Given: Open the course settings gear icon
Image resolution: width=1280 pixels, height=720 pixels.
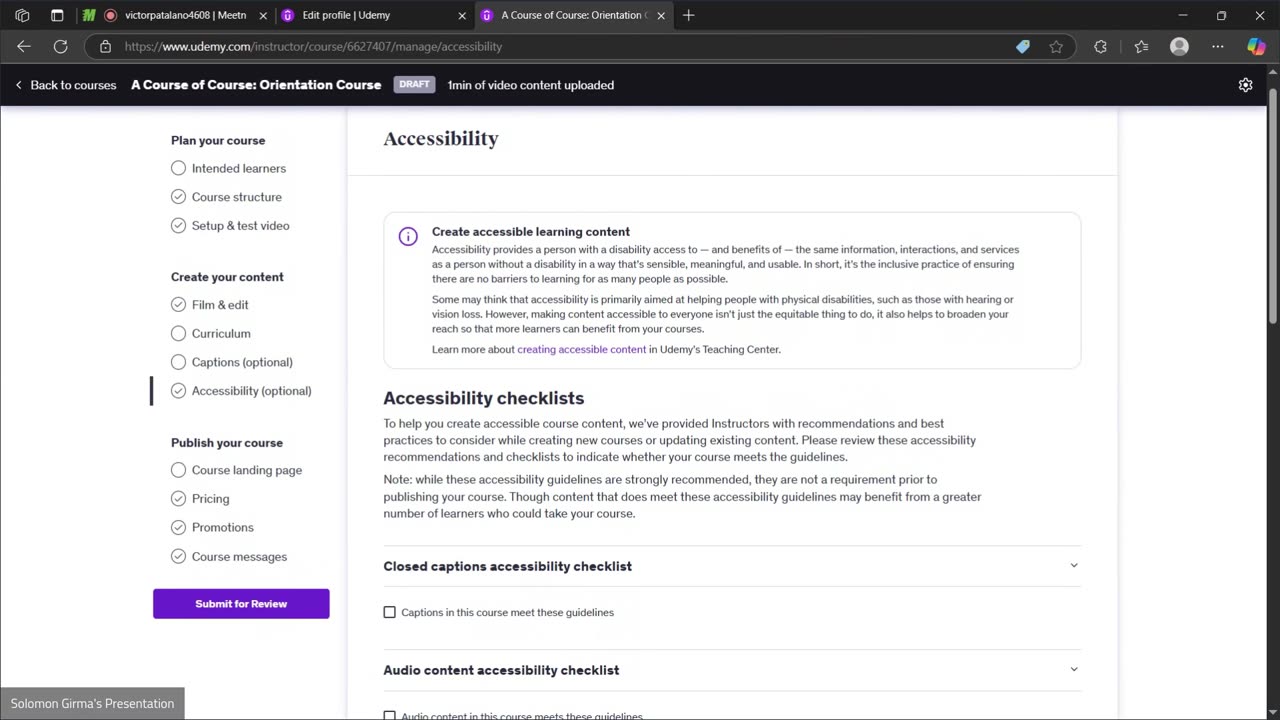Looking at the screenshot, I should pos(1245,85).
